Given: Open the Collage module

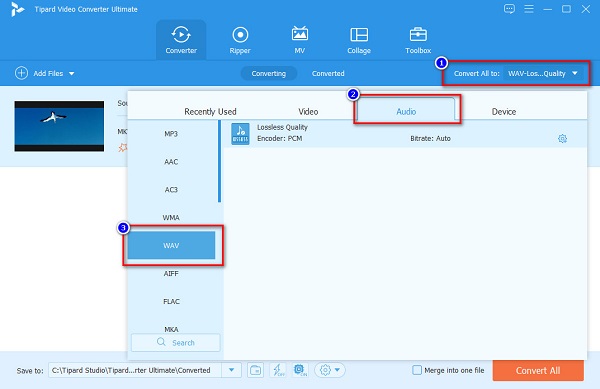Looking at the screenshot, I should point(359,40).
